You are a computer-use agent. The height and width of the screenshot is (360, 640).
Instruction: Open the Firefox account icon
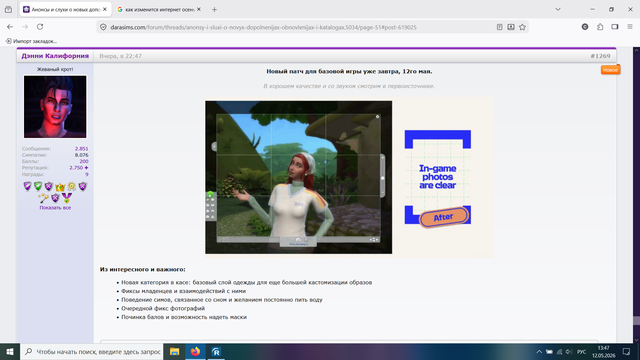[x=585, y=27]
